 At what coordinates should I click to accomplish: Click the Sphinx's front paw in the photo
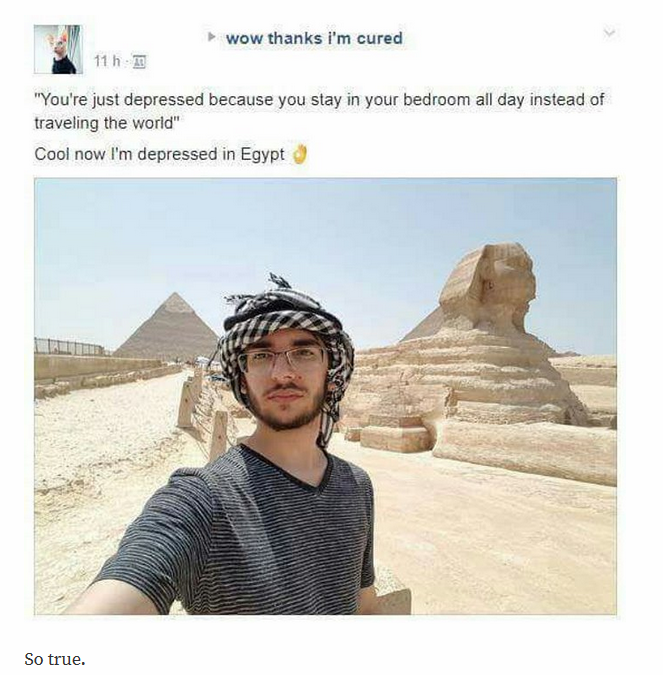pyautogui.click(x=525, y=450)
